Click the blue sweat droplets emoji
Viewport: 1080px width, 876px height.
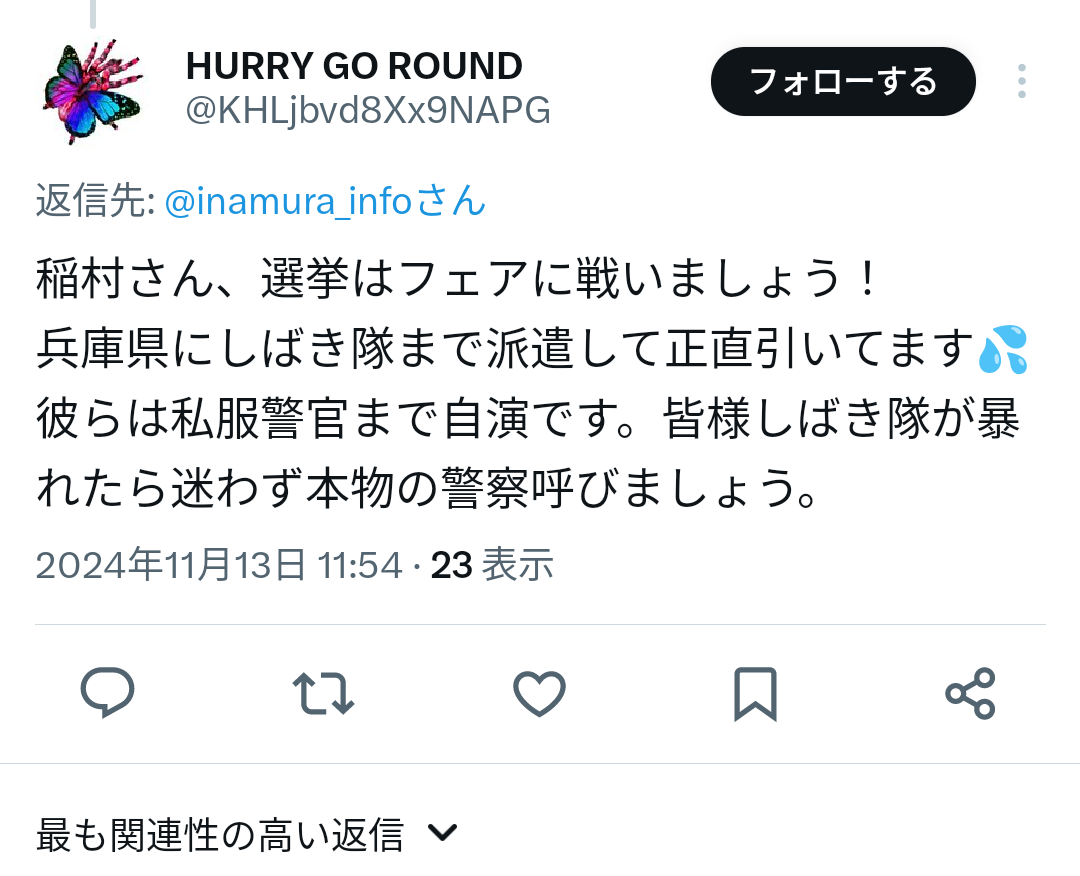pyautogui.click(x=1003, y=349)
